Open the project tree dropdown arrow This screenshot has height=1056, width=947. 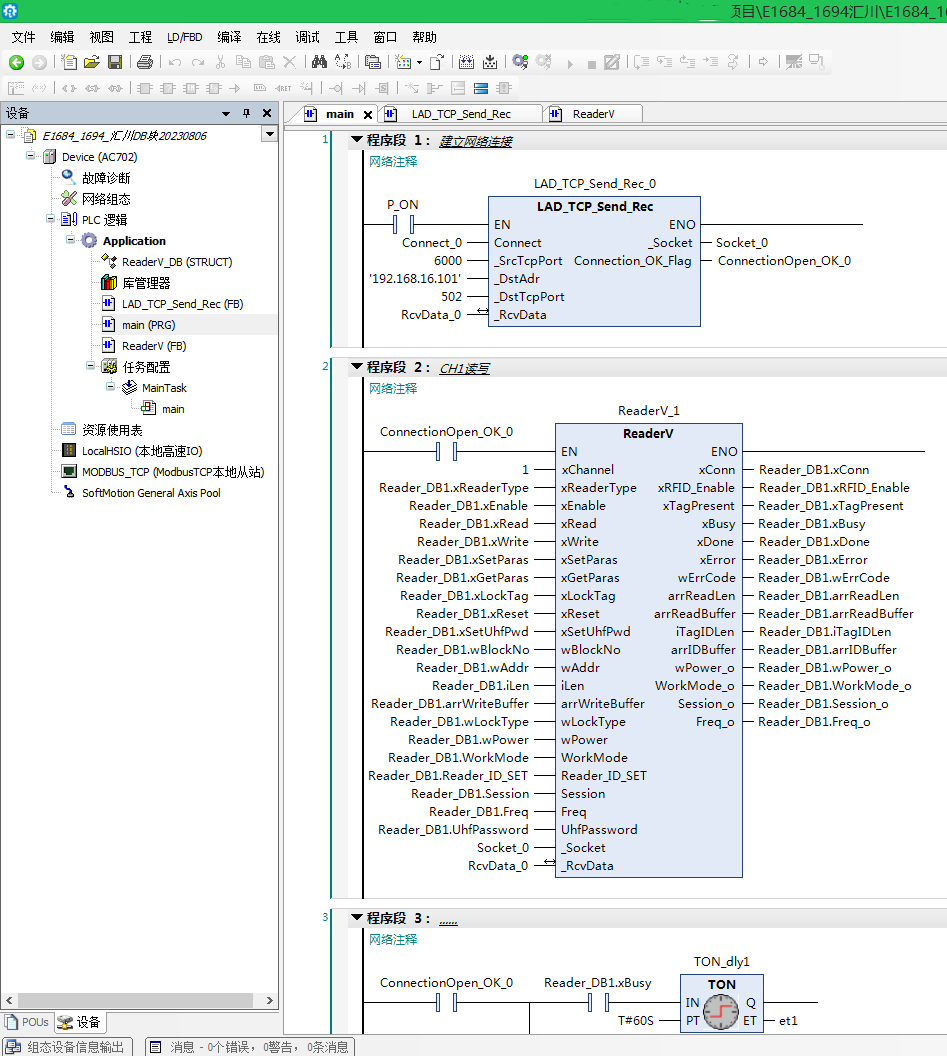(268, 135)
